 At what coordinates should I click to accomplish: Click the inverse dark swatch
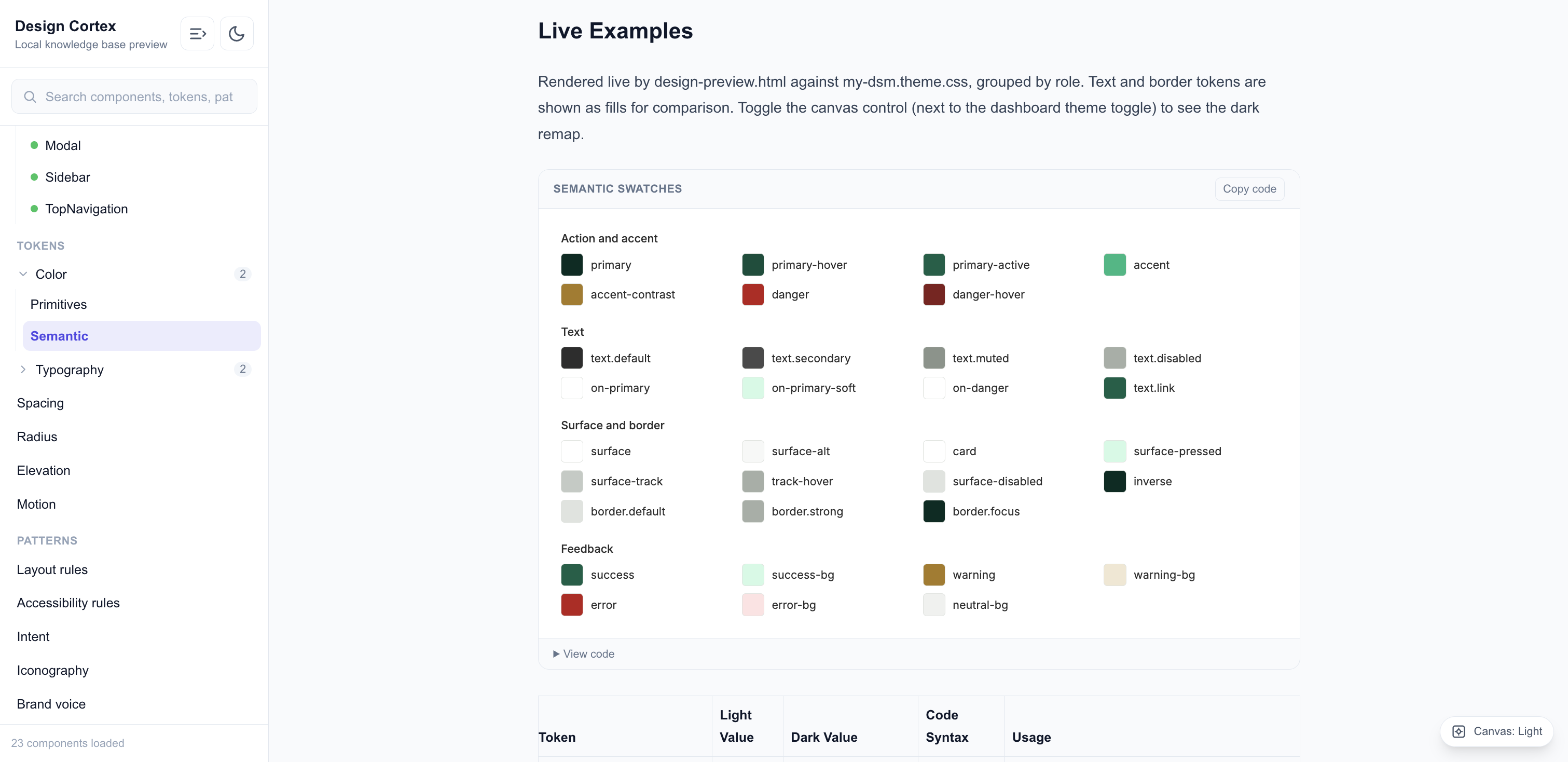click(x=1115, y=482)
